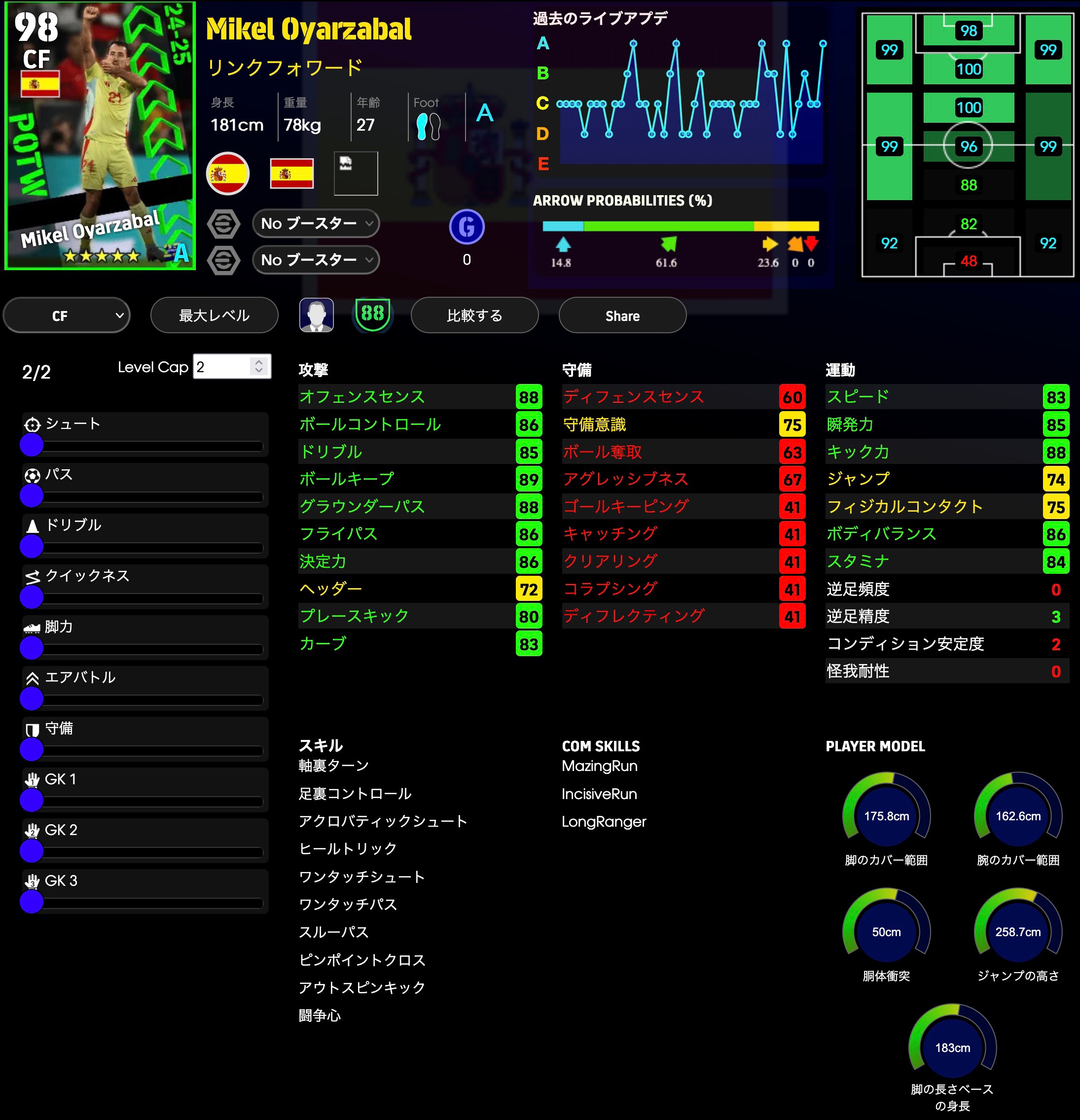Click the 48 goalkeeper position on pitch
Image resolution: width=1080 pixels, height=1120 pixels.
pos(969,261)
